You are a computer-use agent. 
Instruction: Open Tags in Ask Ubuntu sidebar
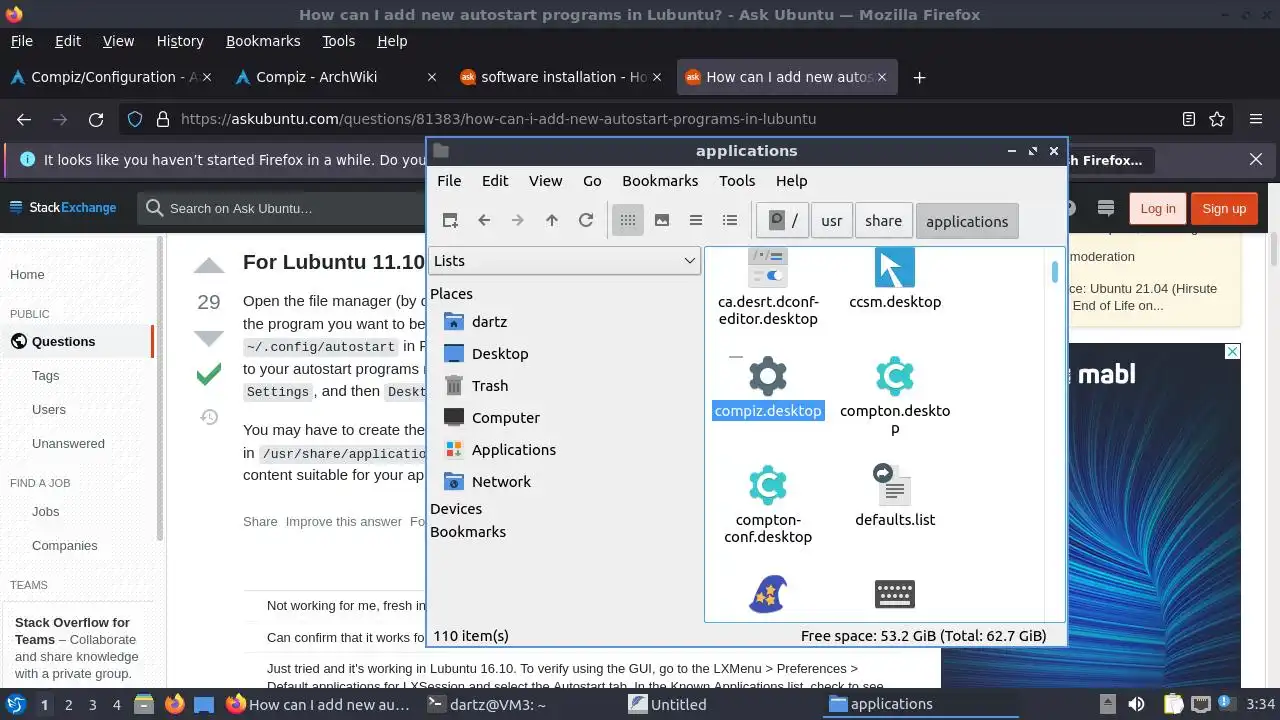(x=46, y=375)
